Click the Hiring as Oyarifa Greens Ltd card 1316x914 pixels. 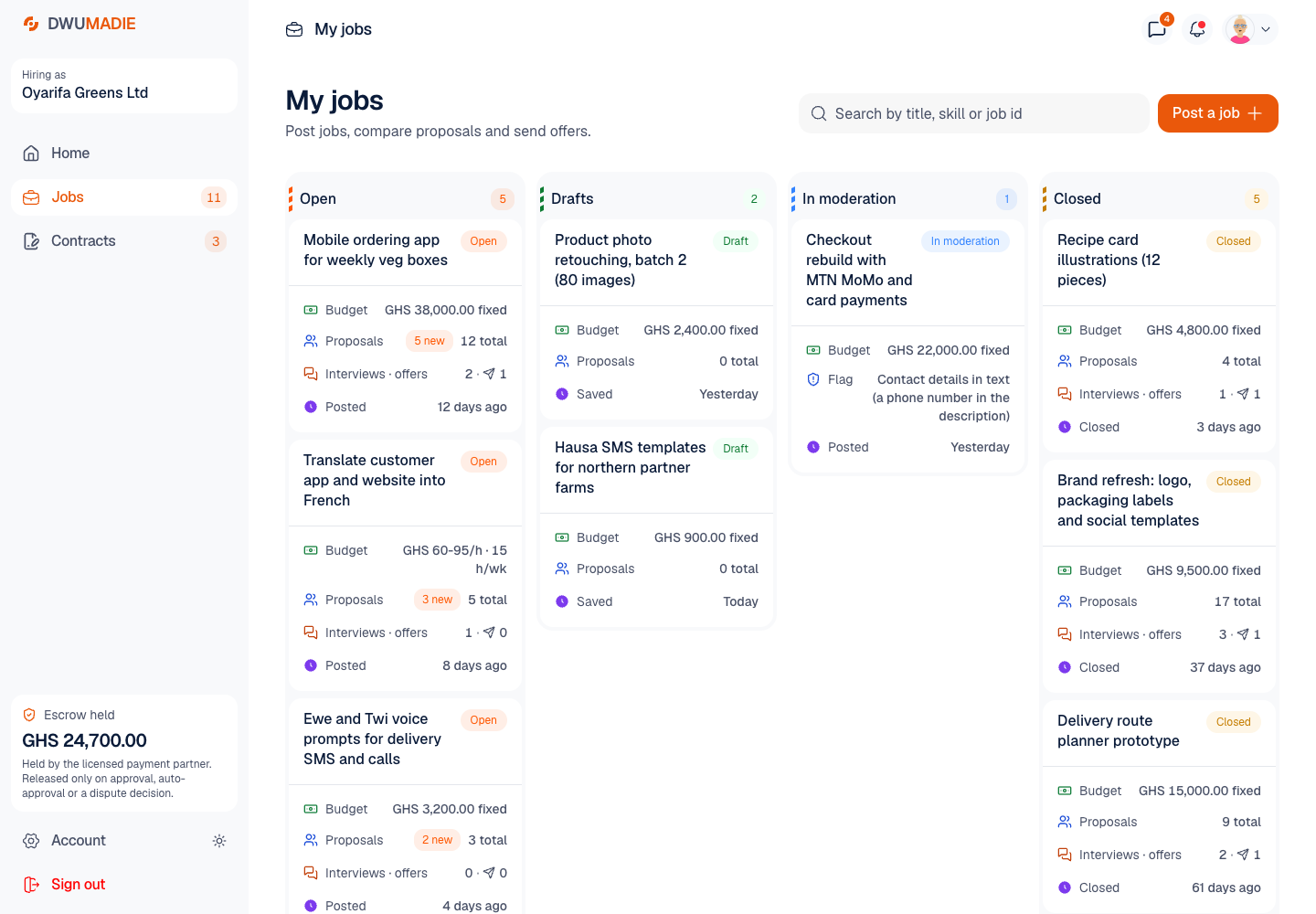coord(124,86)
